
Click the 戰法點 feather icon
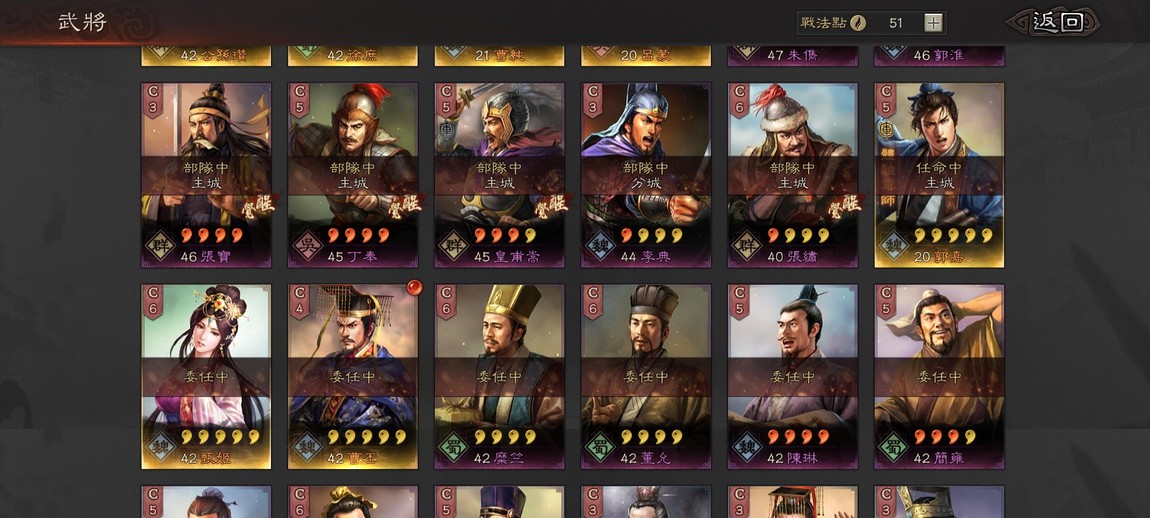tap(857, 23)
